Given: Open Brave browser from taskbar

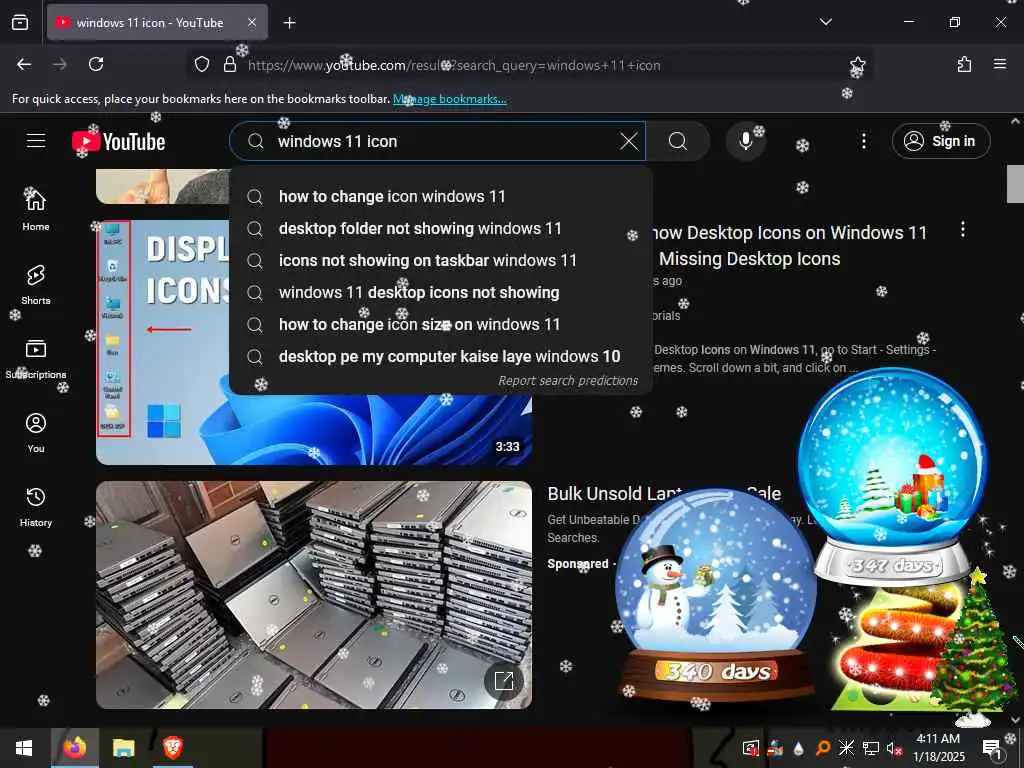Looking at the screenshot, I should [172, 748].
